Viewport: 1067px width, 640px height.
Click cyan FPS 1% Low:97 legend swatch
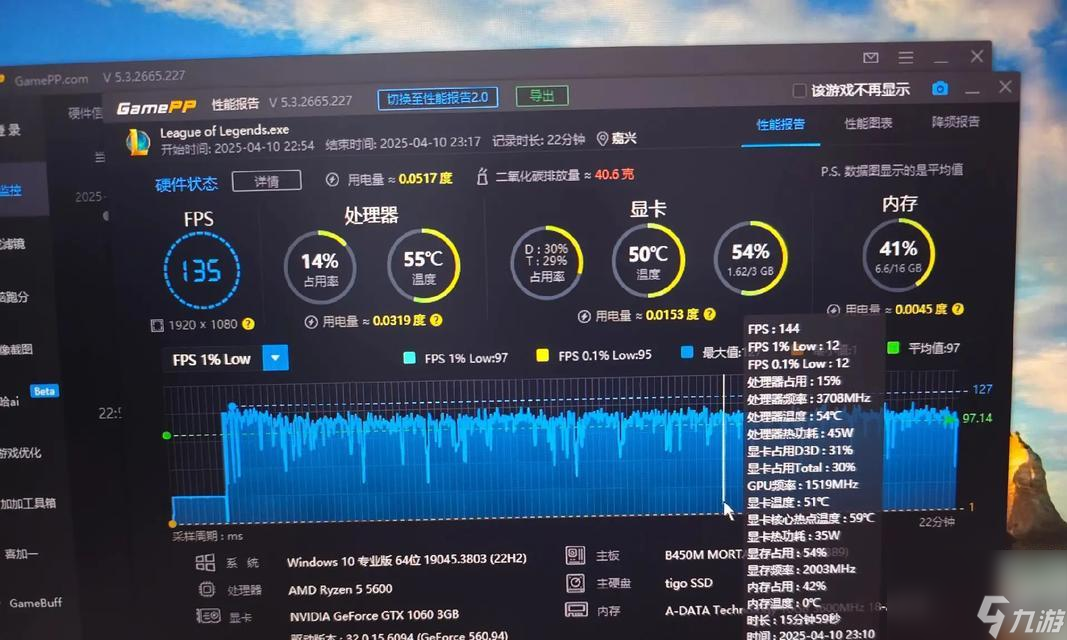pyautogui.click(x=409, y=358)
